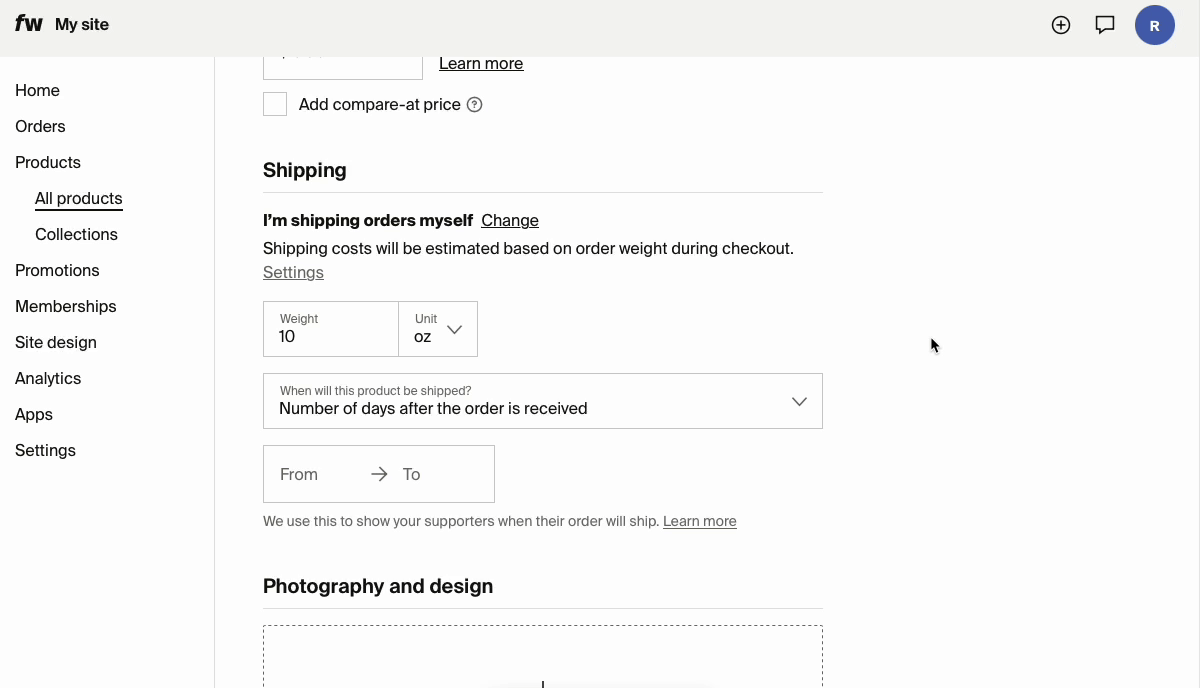This screenshot has height=688, width=1200.
Task: Open the plus create icon
Action: (1061, 25)
